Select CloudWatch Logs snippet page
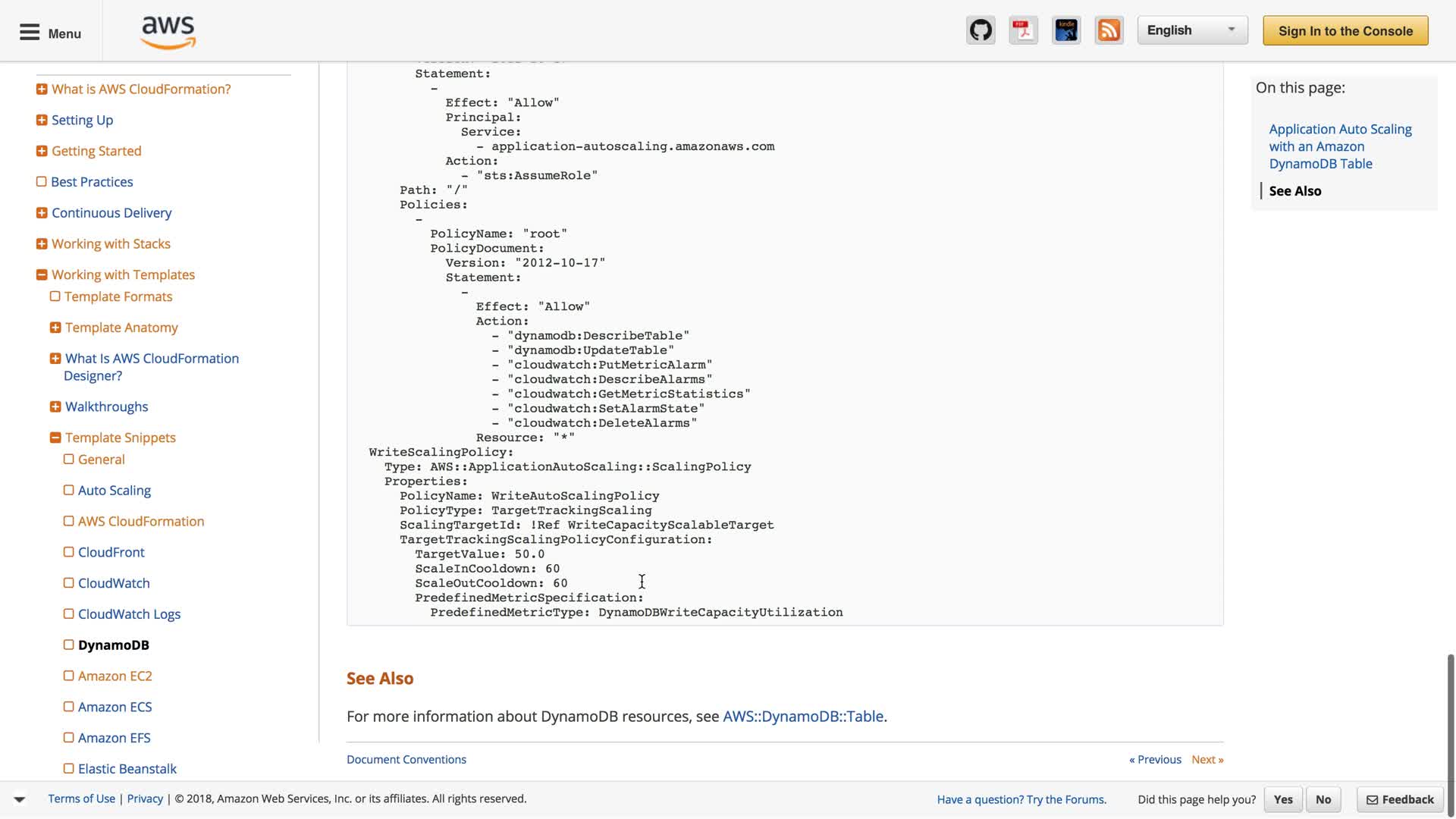 pyautogui.click(x=129, y=614)
